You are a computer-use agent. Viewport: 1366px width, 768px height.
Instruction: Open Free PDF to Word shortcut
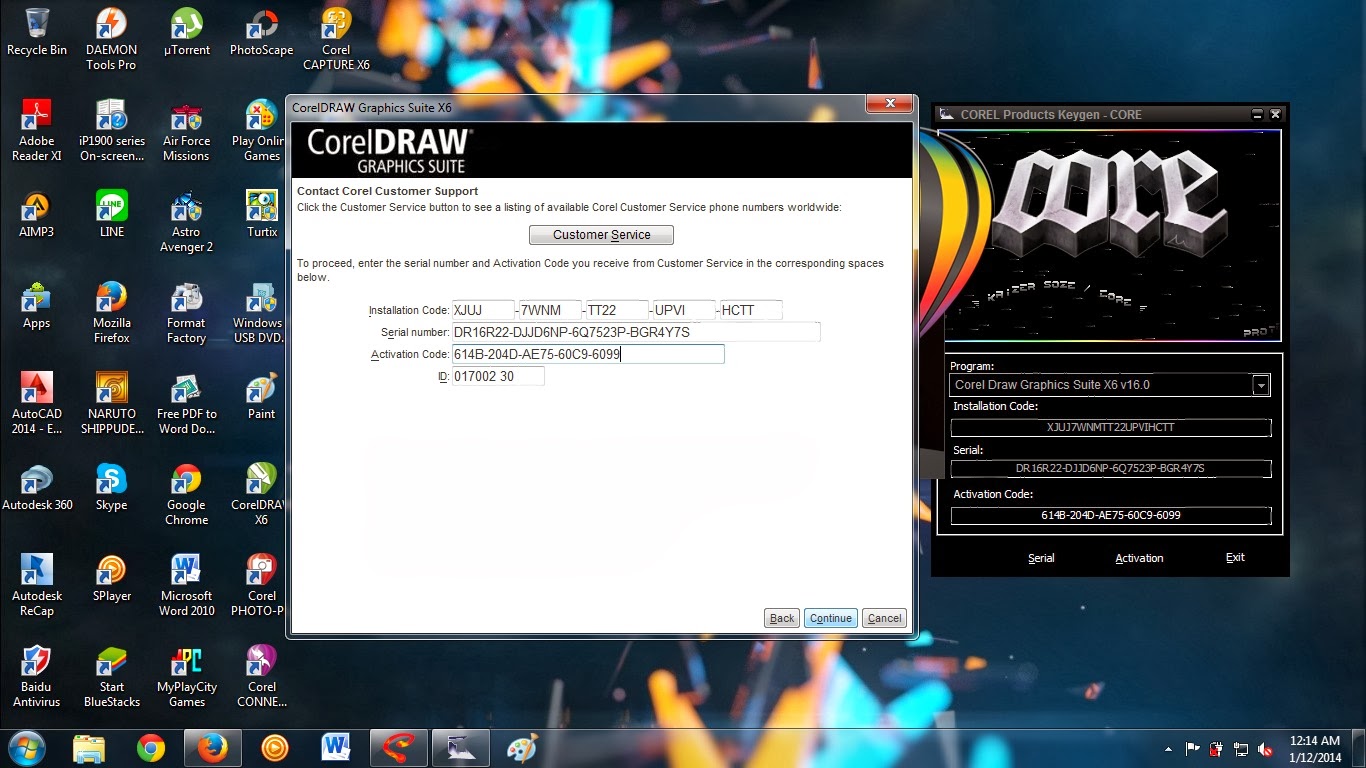coord(186,403)
